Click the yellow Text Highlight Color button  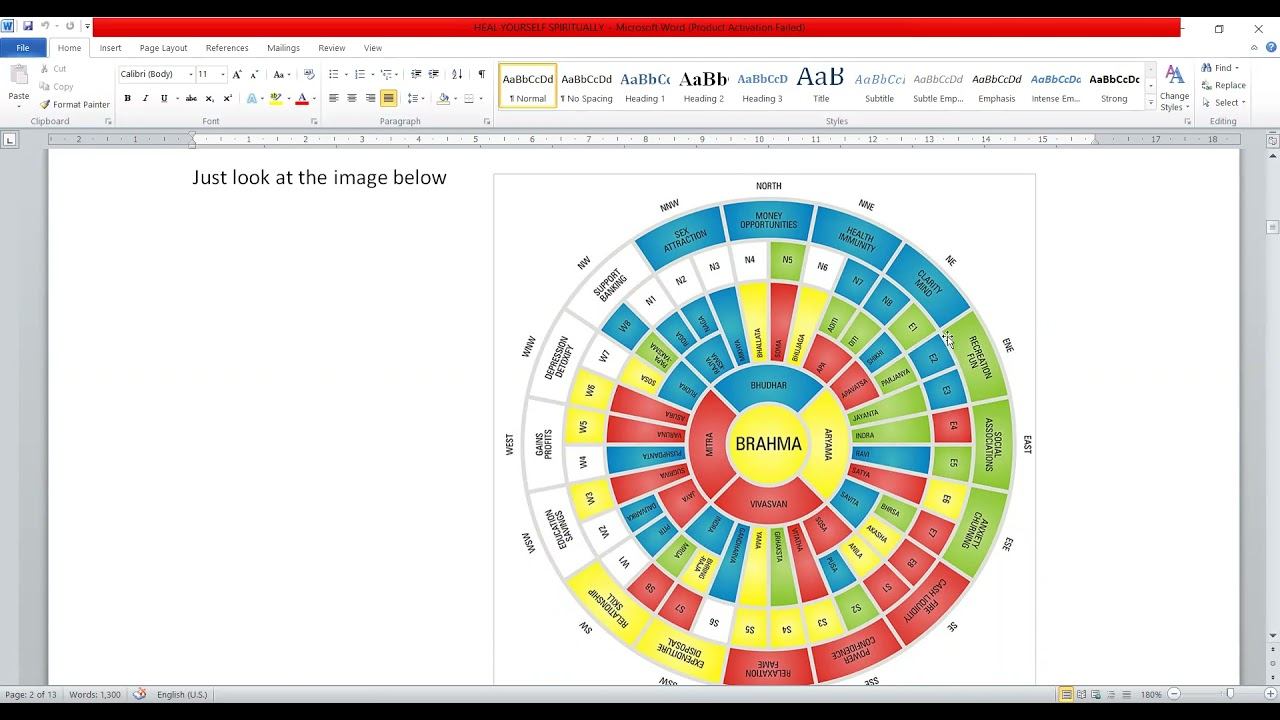tap(275, 98)
